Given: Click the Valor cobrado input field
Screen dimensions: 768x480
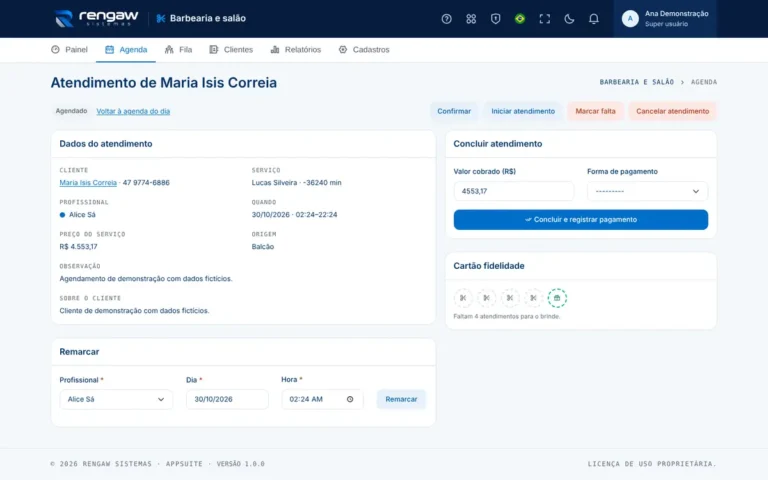Looking at the screenshot, I should (x=514, y=191).
